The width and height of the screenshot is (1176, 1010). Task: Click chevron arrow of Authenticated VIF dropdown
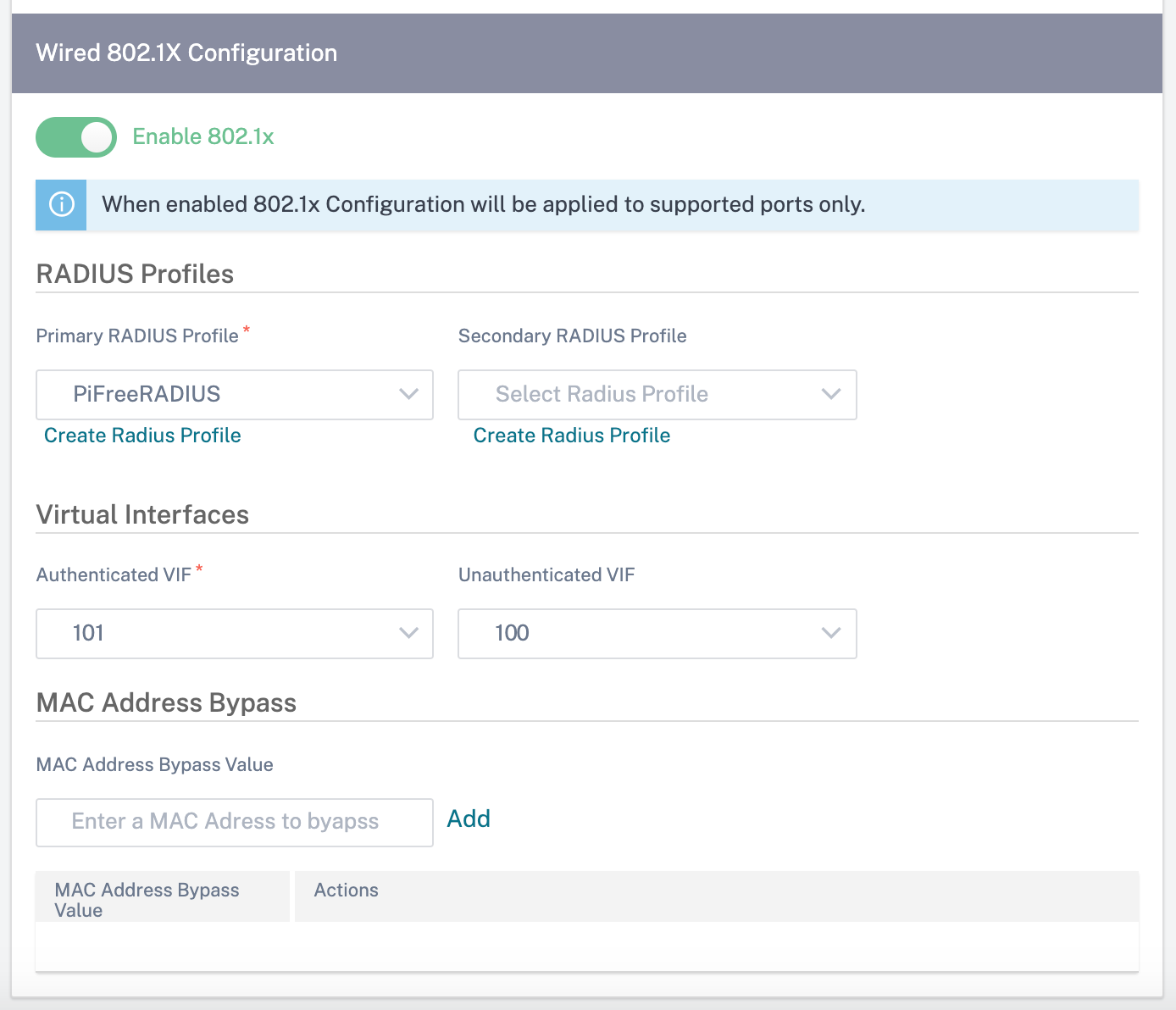coord(409,633)
